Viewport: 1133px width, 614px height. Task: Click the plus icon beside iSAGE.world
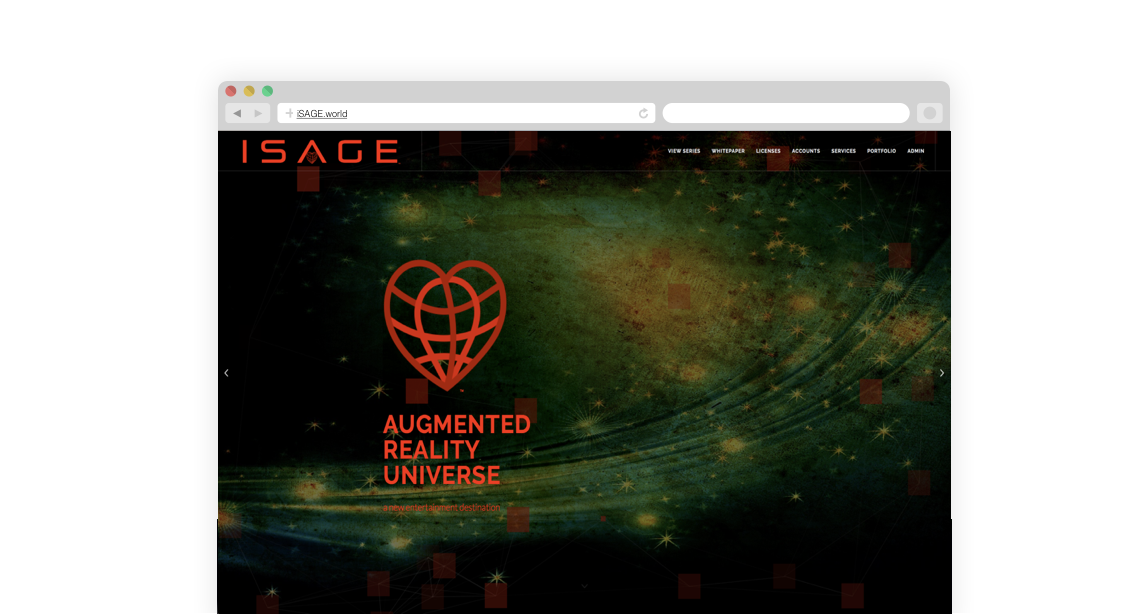289,113
